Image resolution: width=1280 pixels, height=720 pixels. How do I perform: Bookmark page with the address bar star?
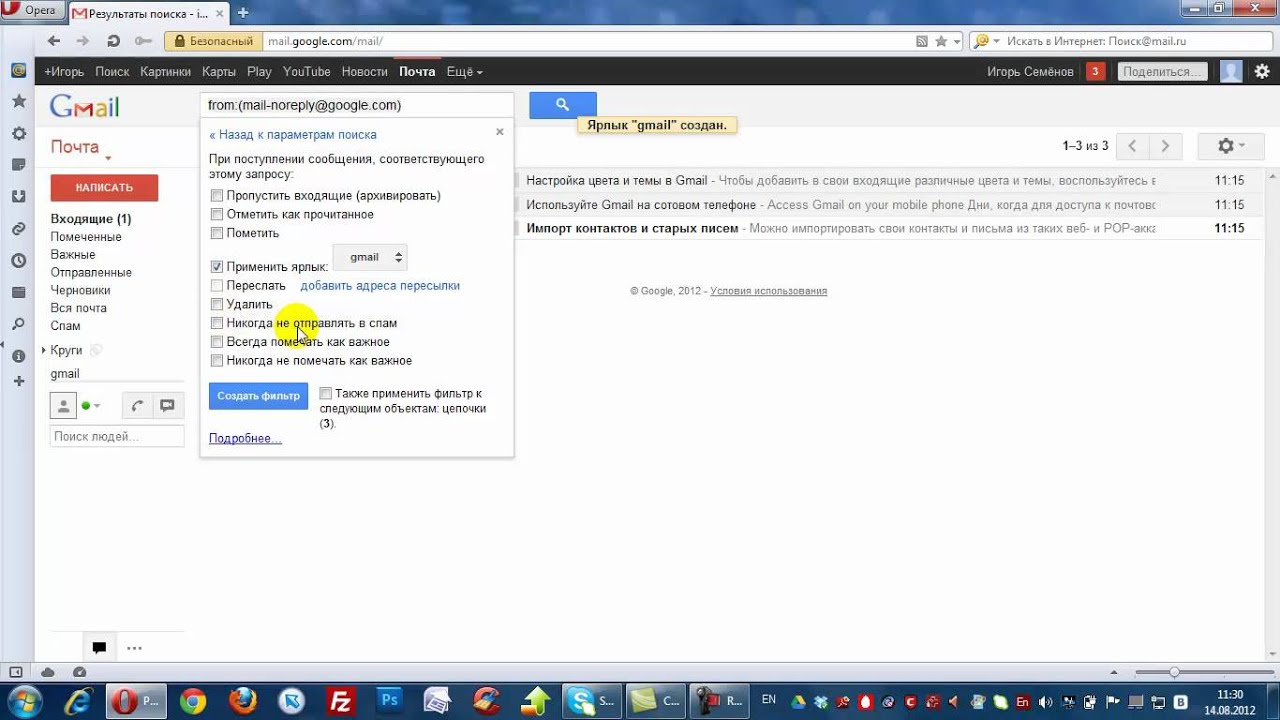pos(941,41)
